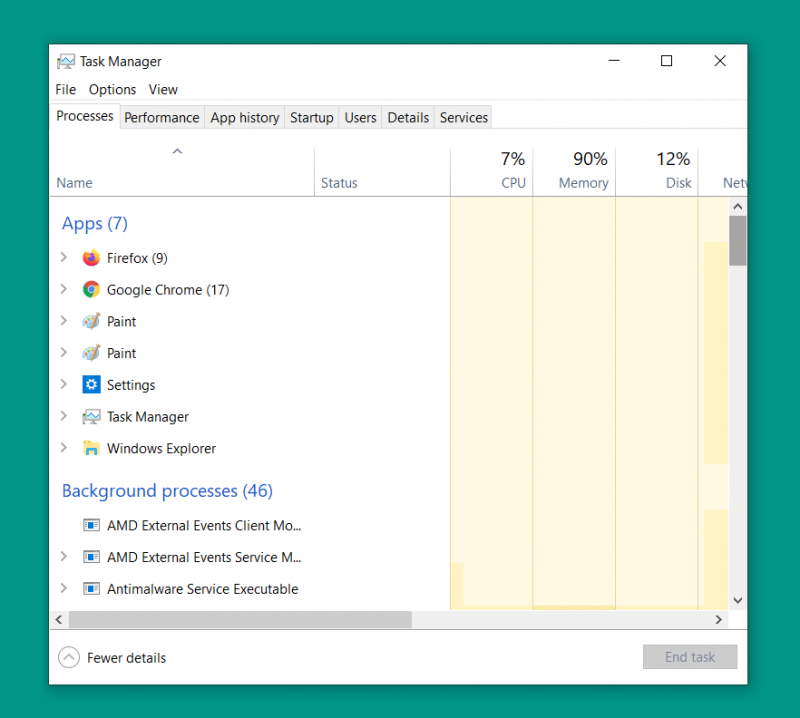The width and height of the screenshot is (800, 718).
Task: Expand the Google Chrome (17) process group
Action: point(64,289)
